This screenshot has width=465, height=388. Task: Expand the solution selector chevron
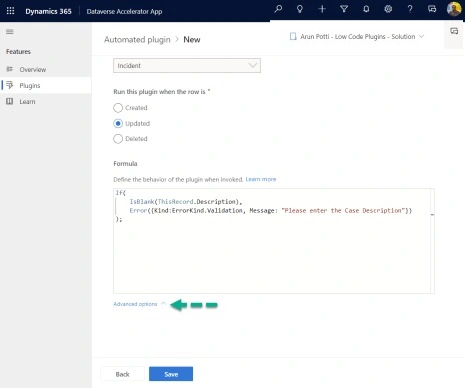point(422,36)
